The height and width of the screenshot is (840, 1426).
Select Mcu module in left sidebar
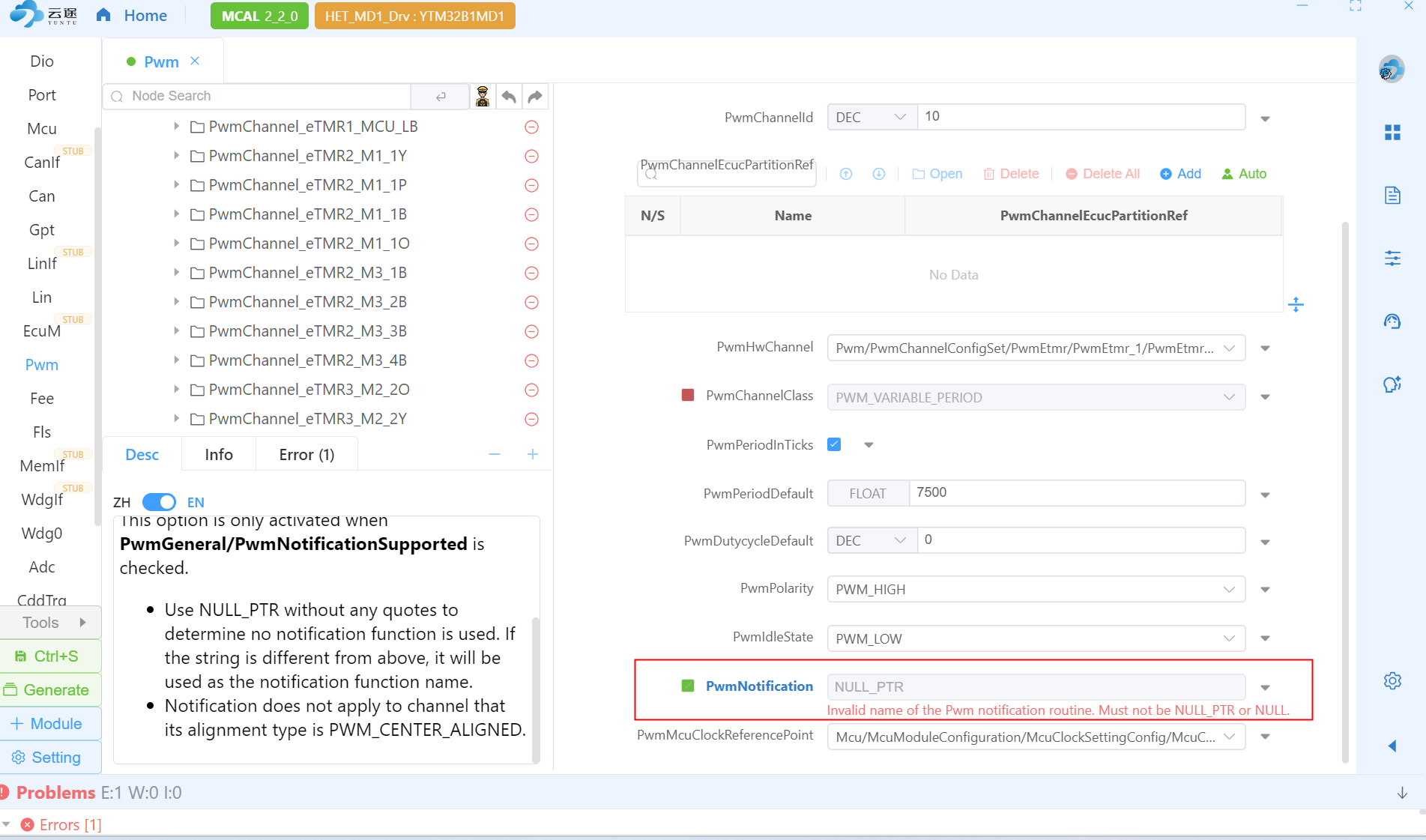click(42, 129)
